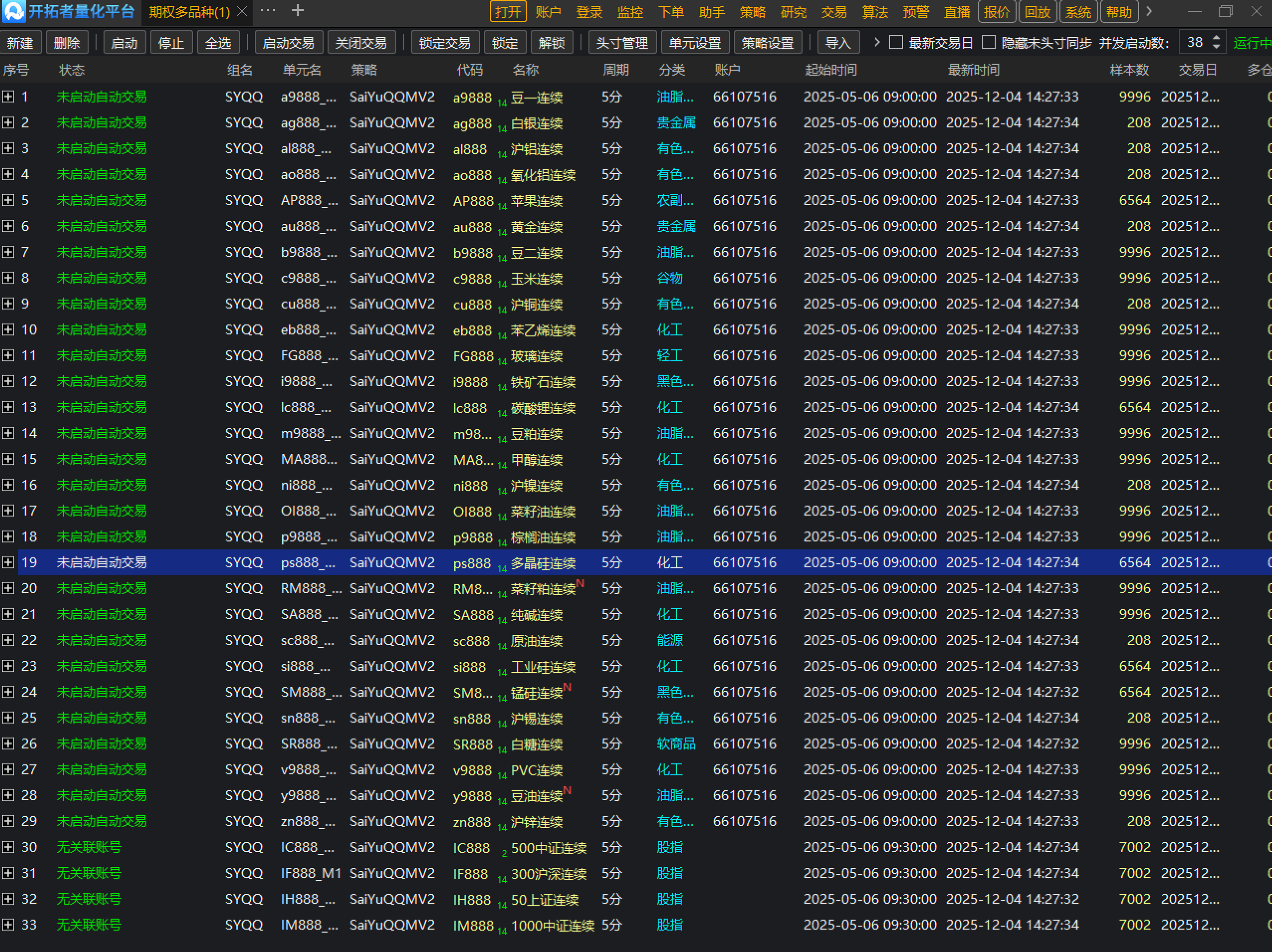Open the three-dots tab overflow menu
The image size is (1272, 952).
(x=267, y=10)
